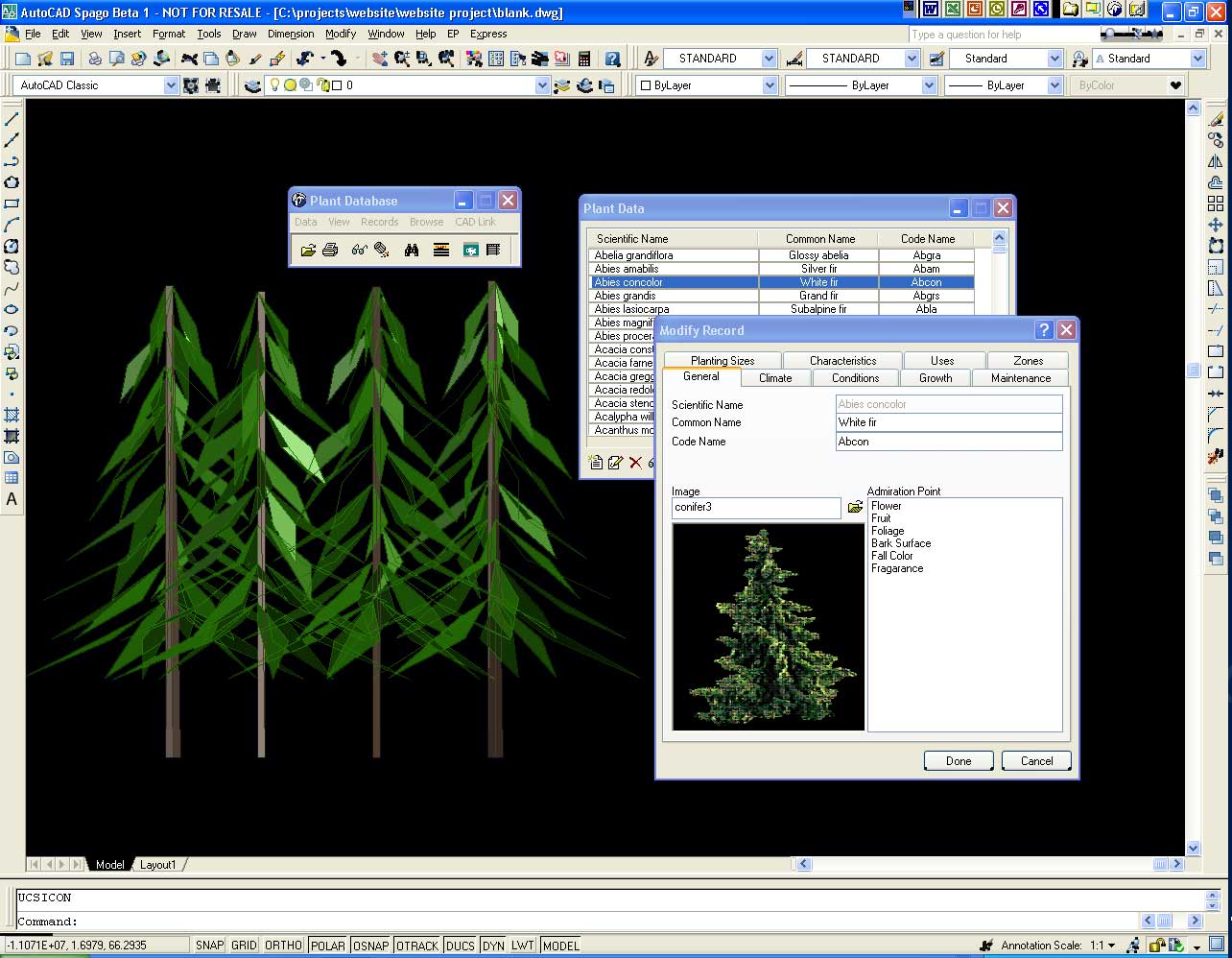The image size is (1232, 958).
Task: Open Help question mark icon
Action: point(612,59)
